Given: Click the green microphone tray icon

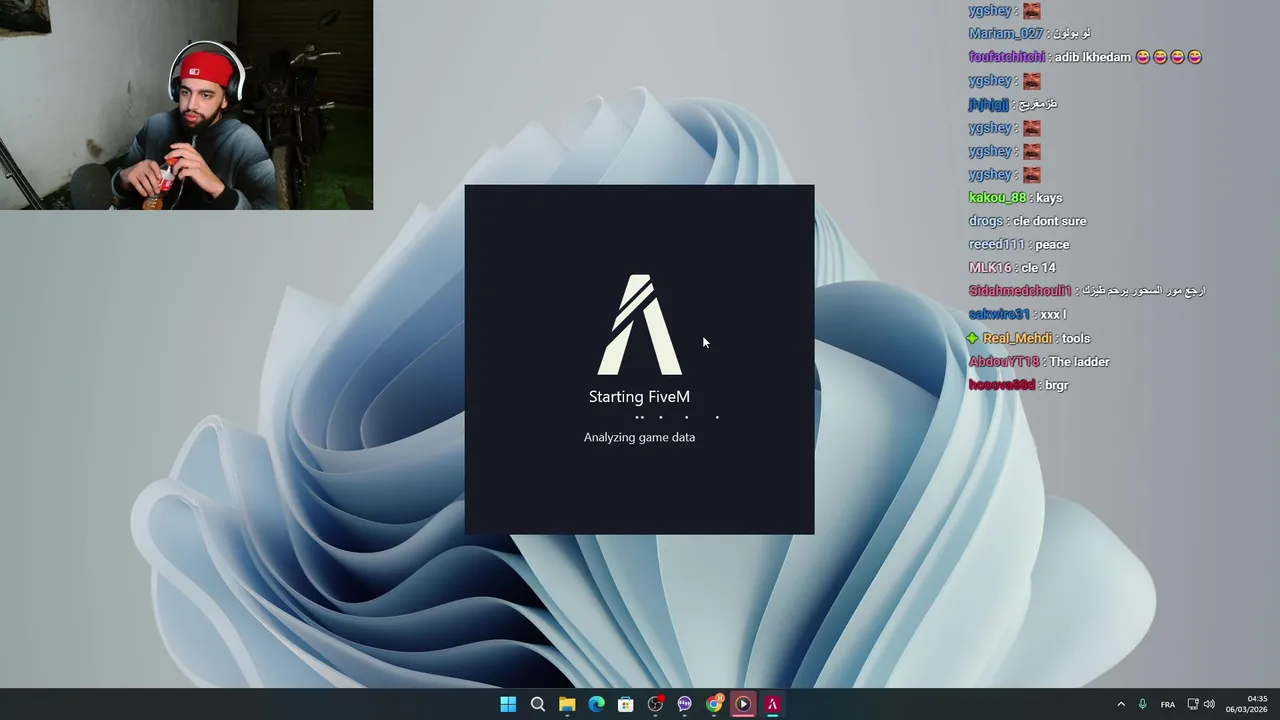Looking at the screenshot, I should click(1142, 704).
